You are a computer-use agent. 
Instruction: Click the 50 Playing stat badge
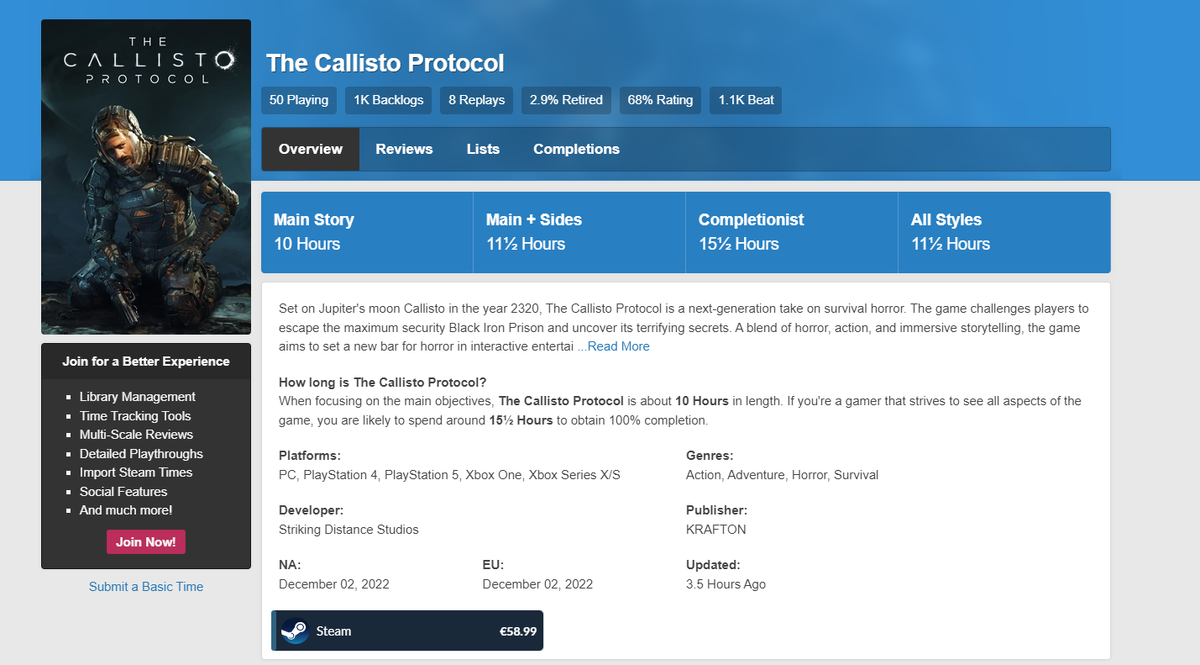pyautogui.click(x=299, y=100)
